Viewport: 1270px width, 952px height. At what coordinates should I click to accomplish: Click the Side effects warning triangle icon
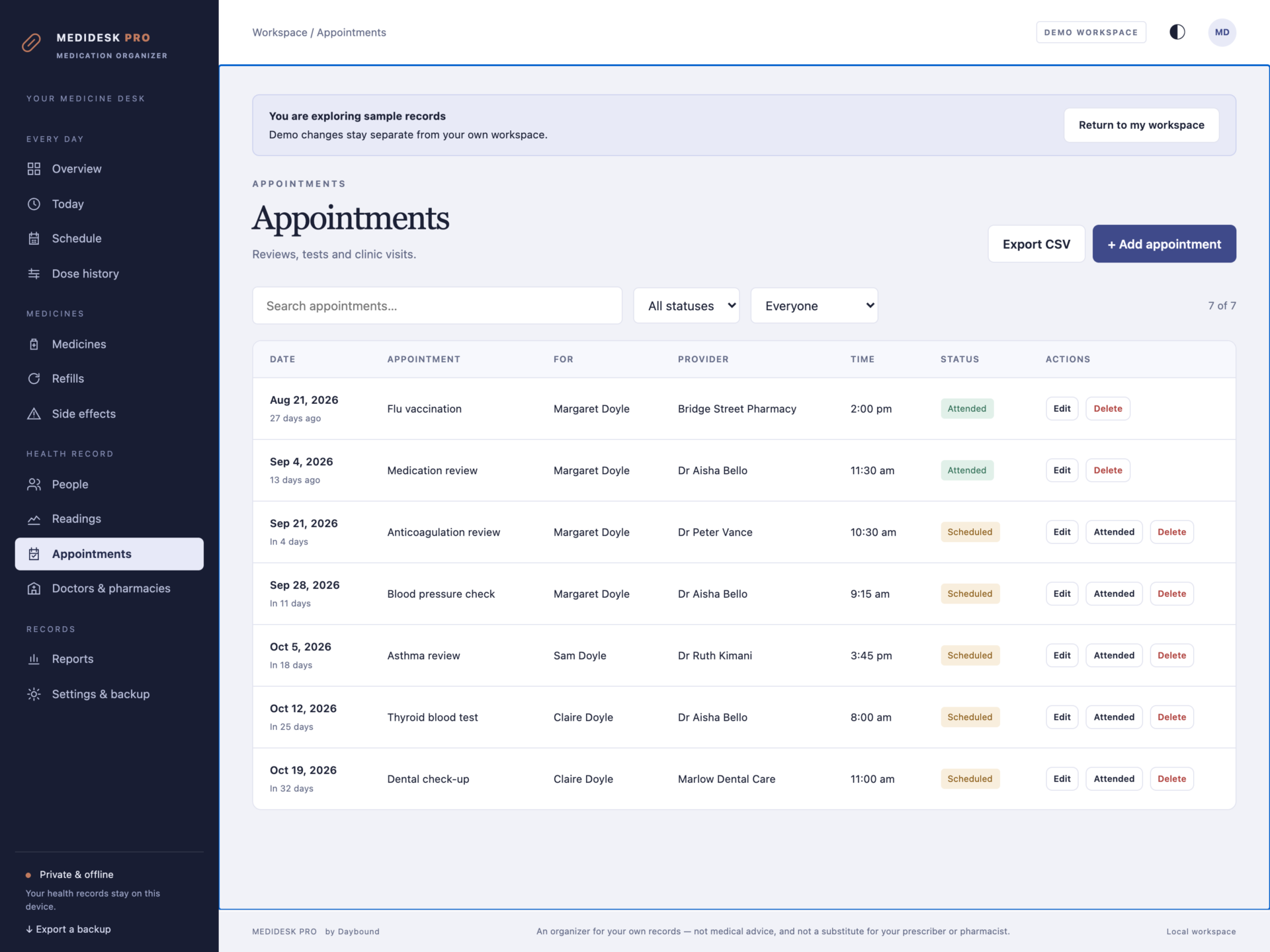tap(34, 414)
